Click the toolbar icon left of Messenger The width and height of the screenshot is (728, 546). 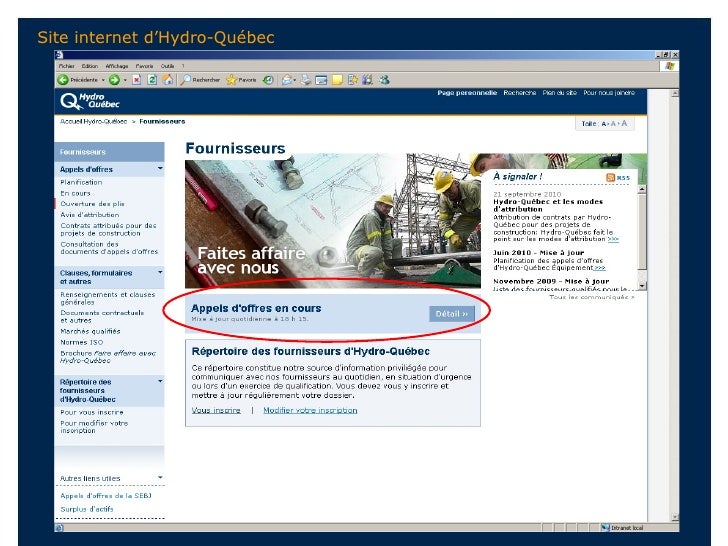click(x=368, y=80)
